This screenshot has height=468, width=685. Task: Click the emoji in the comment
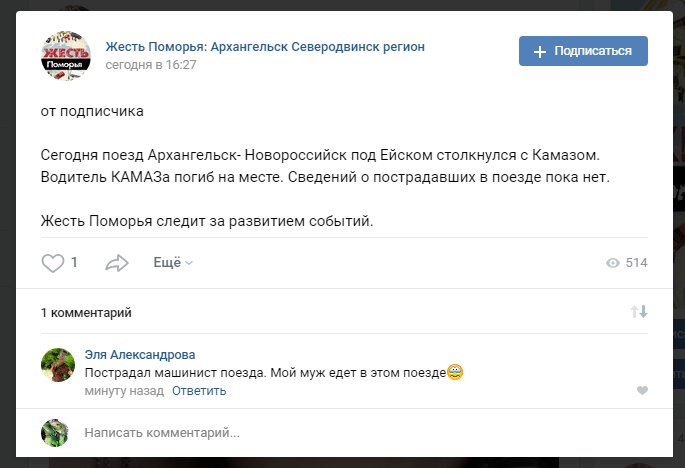pyautogui.click(x=455, y=373)
